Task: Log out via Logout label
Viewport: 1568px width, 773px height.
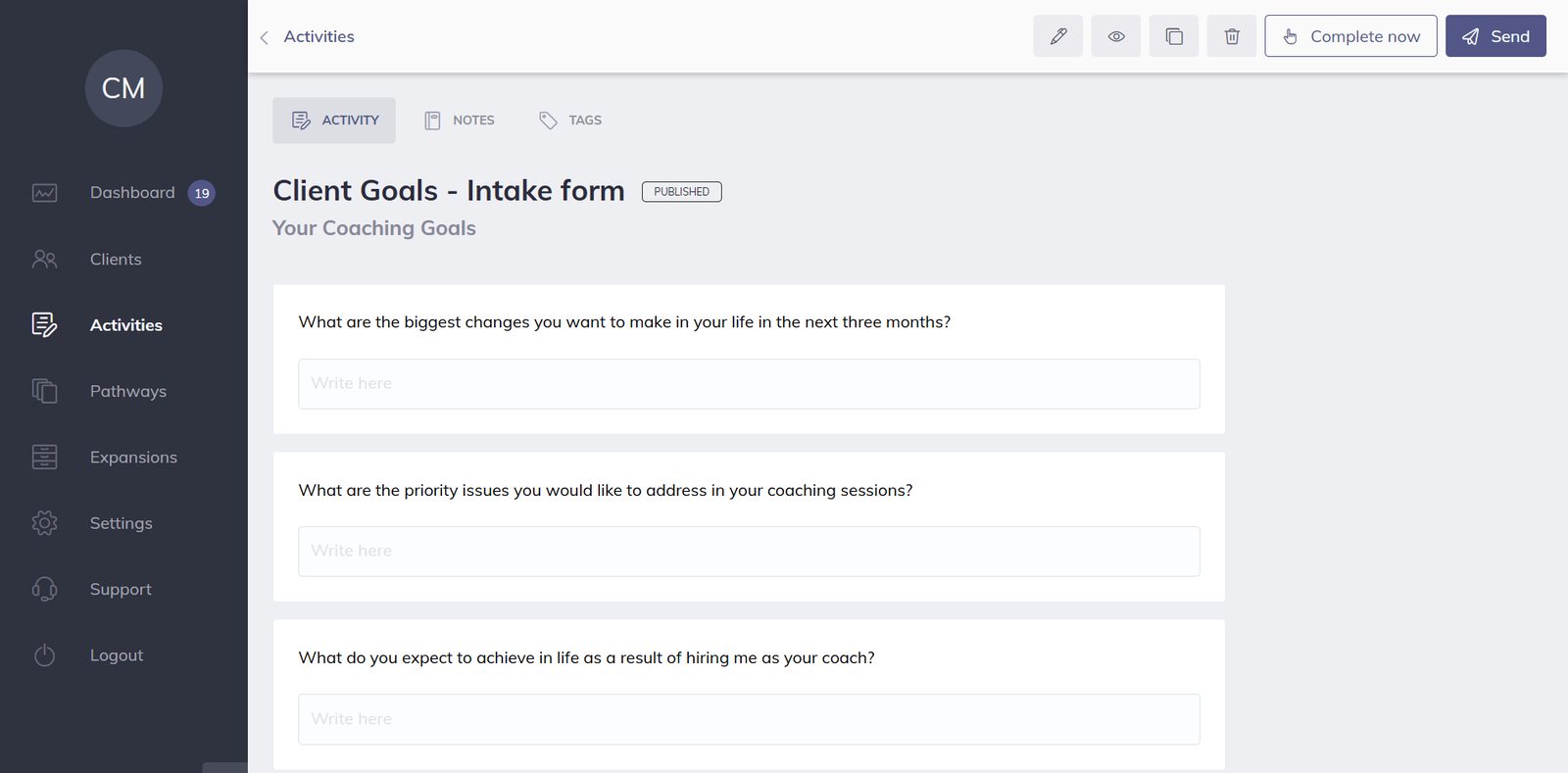Action: [x=117, y=655]
